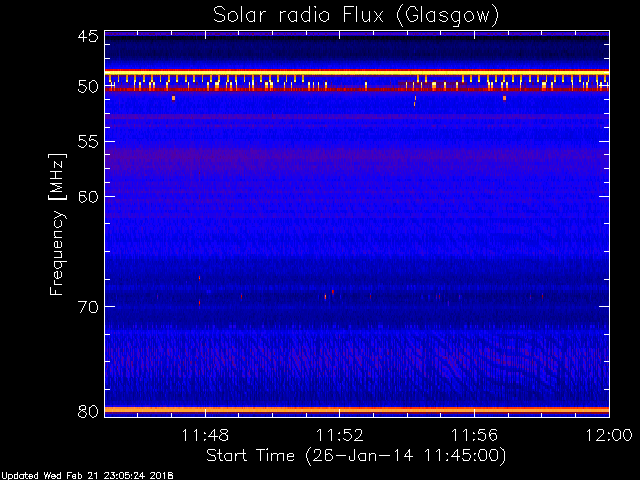
Task: Select the 70 frequency tick label
Action: click(x=88, y=307)
